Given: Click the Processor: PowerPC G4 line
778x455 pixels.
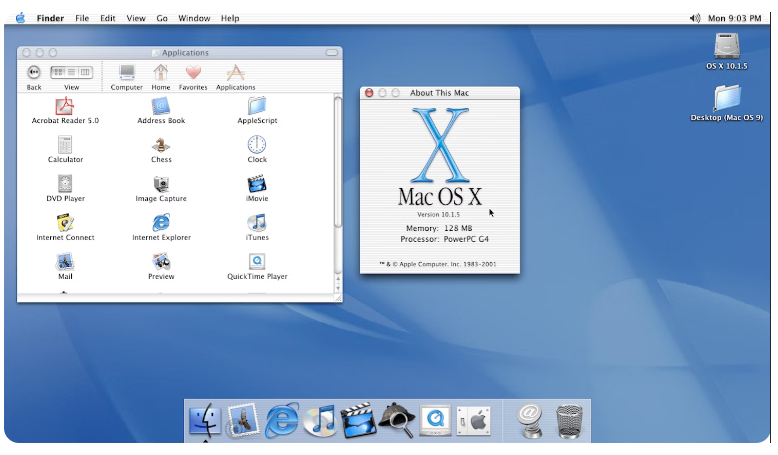Looking at the screenshot, I should point(445,239).
